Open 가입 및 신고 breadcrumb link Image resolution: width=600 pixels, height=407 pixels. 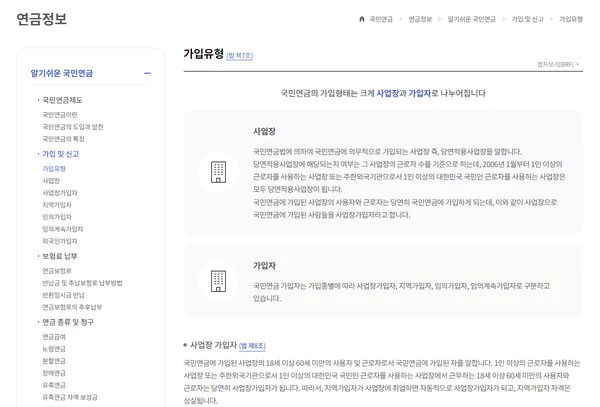click(528, 19)
